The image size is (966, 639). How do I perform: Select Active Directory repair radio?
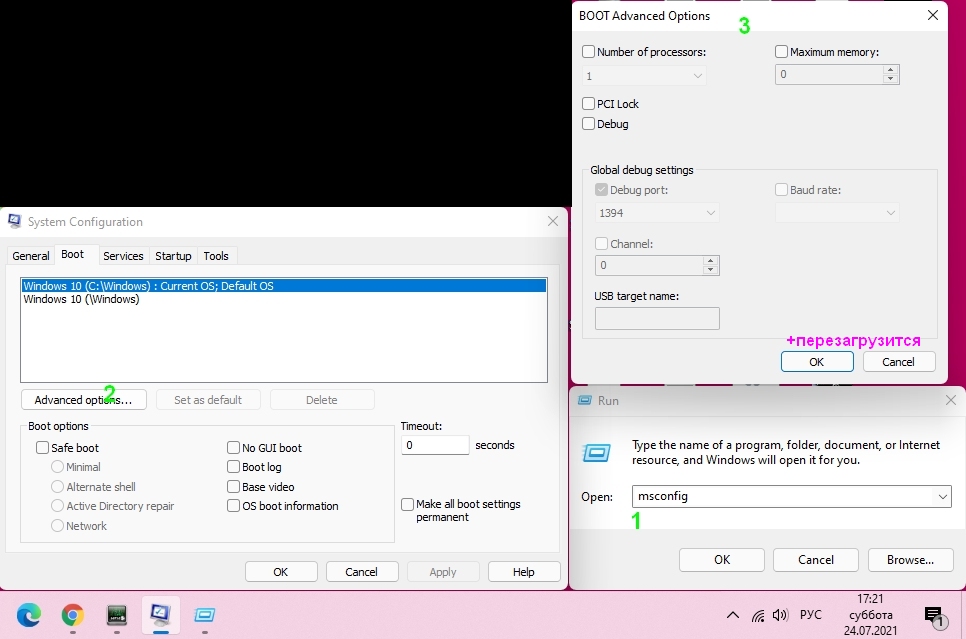coord(57,506)
